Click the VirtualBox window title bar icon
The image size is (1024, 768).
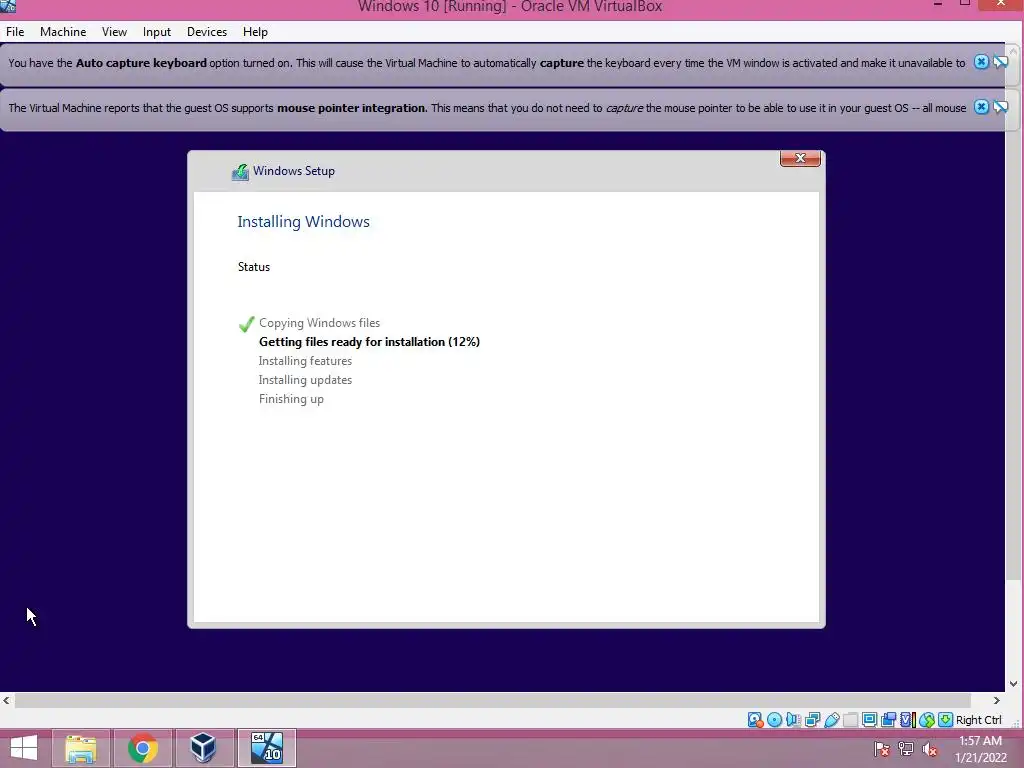pyautogui.click(x=8, y=6)
